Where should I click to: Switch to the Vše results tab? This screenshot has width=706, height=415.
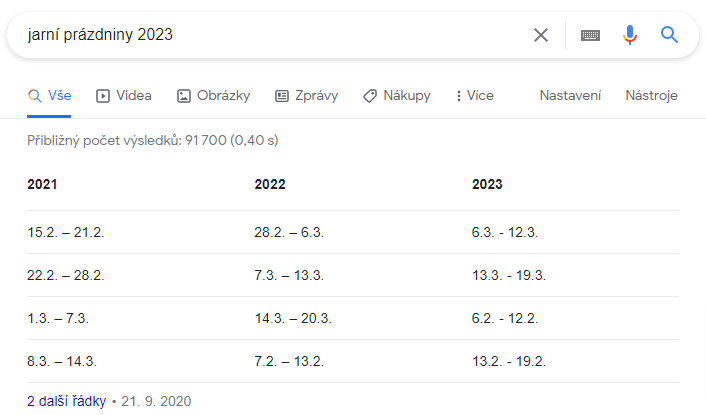tap(49, 95)
